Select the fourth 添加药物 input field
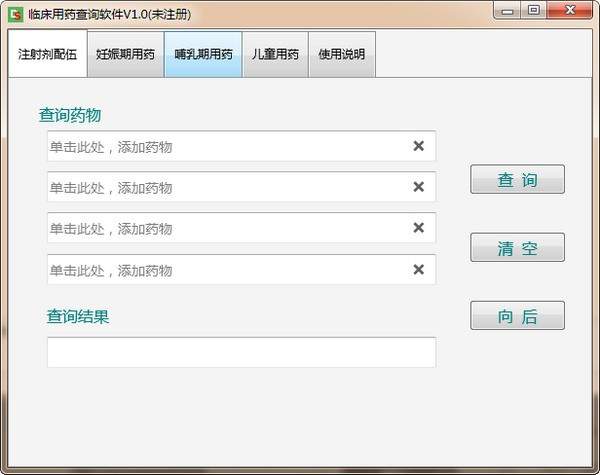Screen dimensions: 600x475 pyautogui.click(x=225, y=270)
